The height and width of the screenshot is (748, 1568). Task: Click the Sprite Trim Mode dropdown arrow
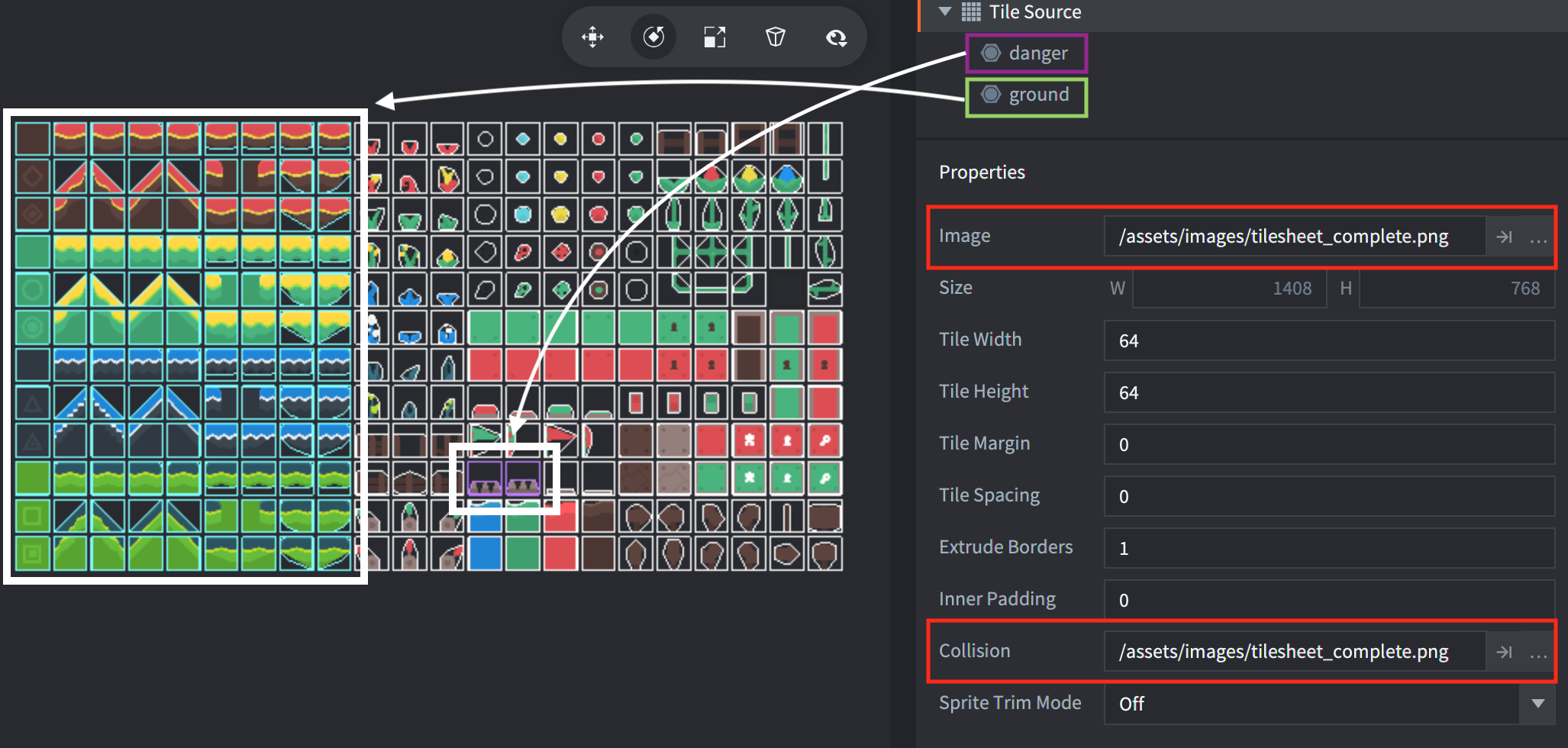pyautogui.click(x=1537, y=704)
